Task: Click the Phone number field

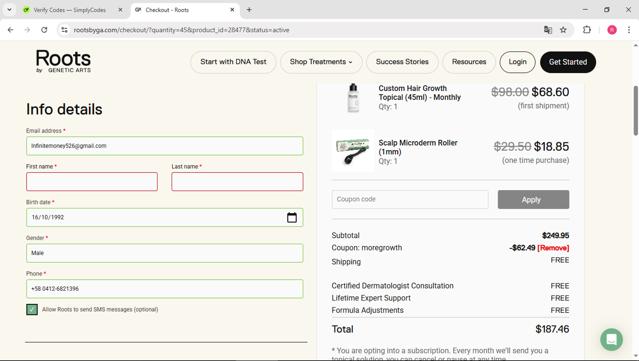Action: coord(165,288)
